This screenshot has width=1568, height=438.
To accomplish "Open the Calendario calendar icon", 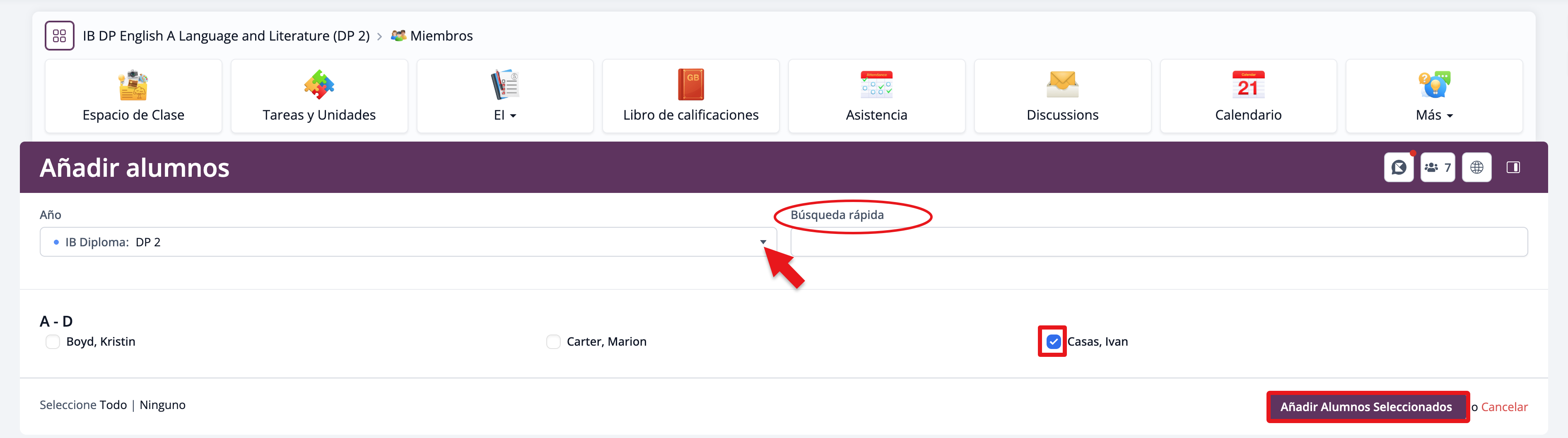I will pos(1248,85).
